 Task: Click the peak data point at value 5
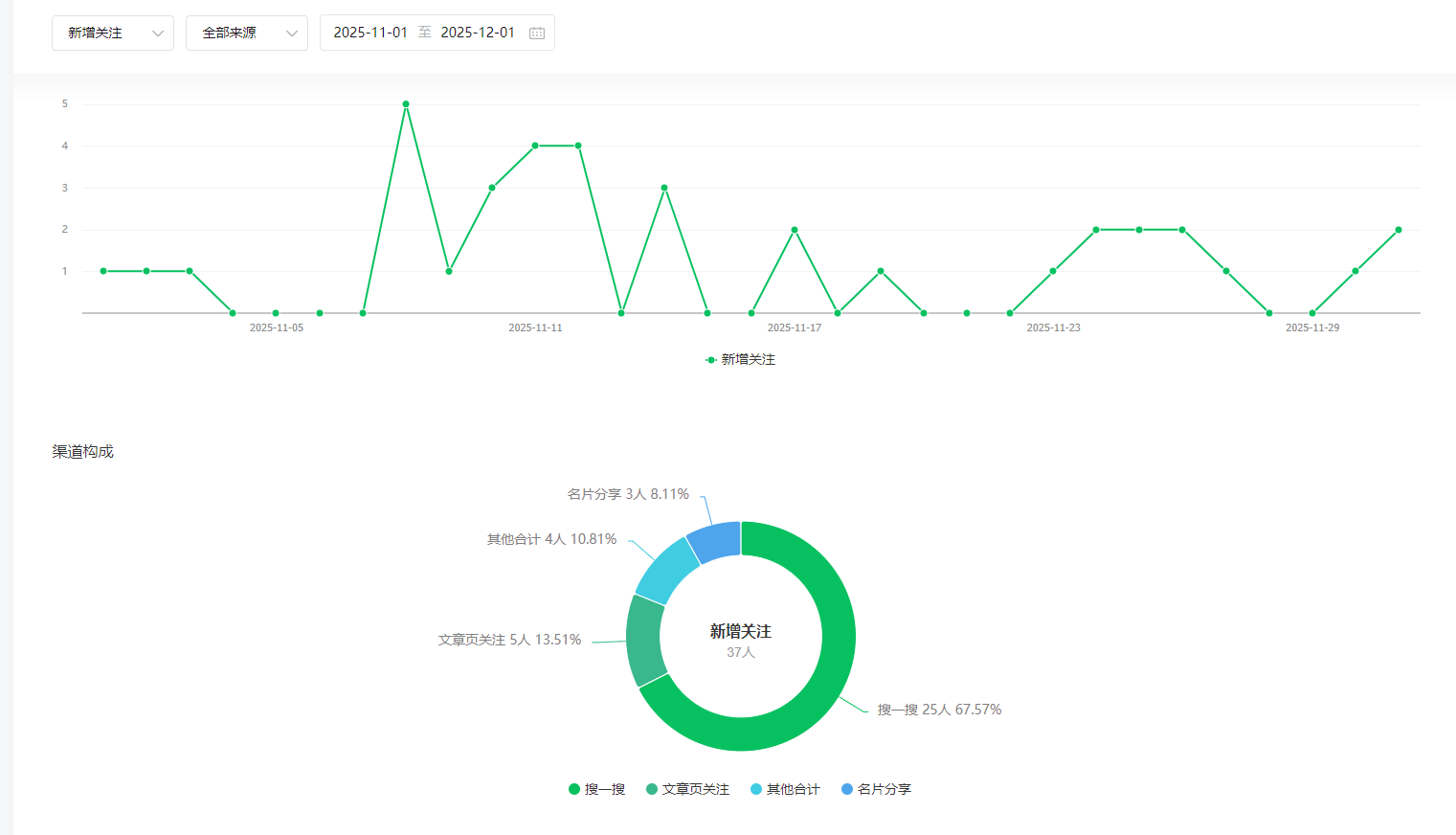406,104
